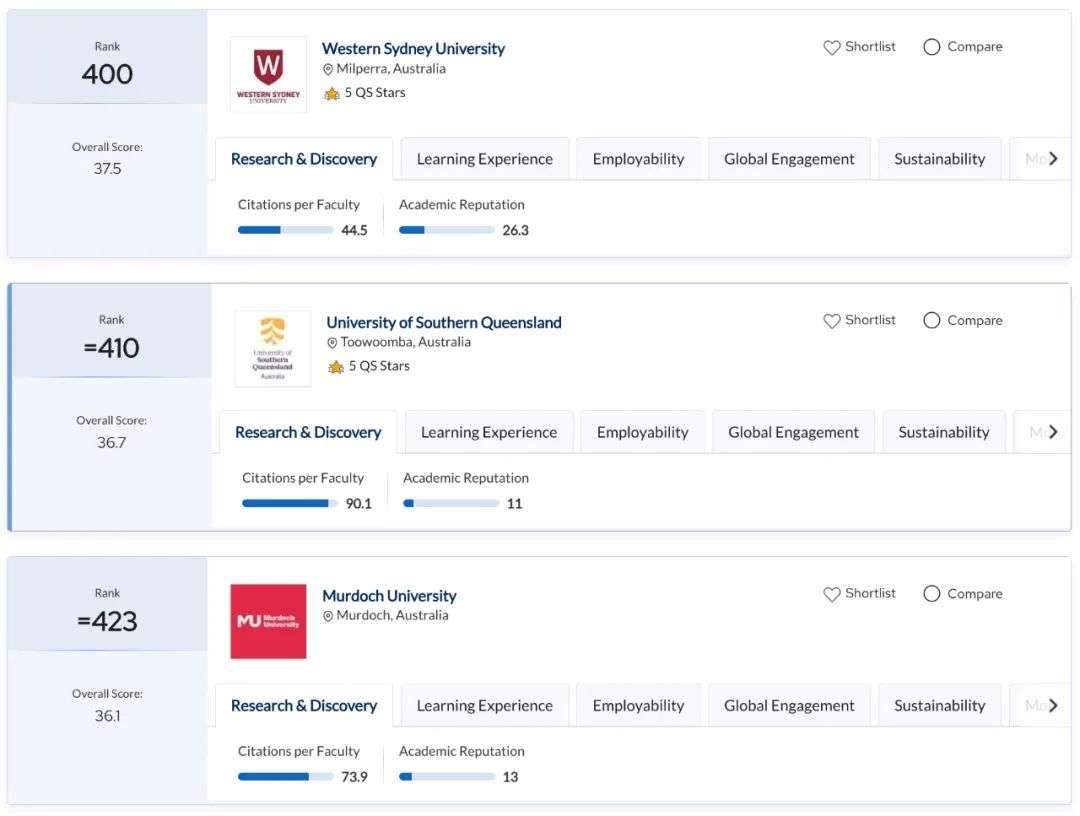The image size is (1080, 816).
Task: Enable Compare for Murdoch University
Action: pos(931,594)
